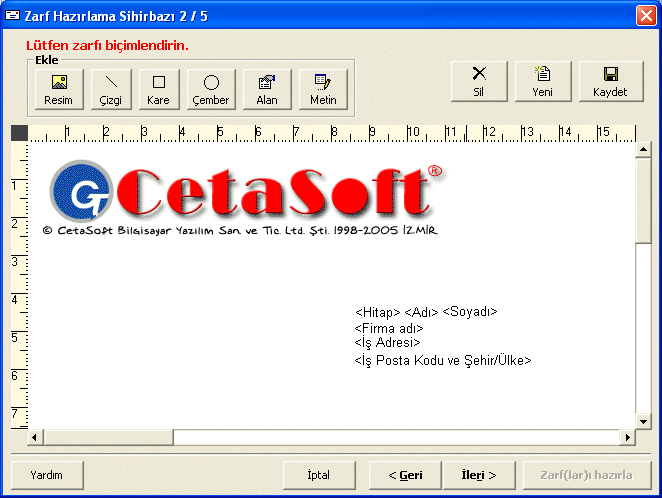The height and width of the screenshot is (498, 662).
Task: Click the vertical scrollbar thumb
Action: click(643, 200)
